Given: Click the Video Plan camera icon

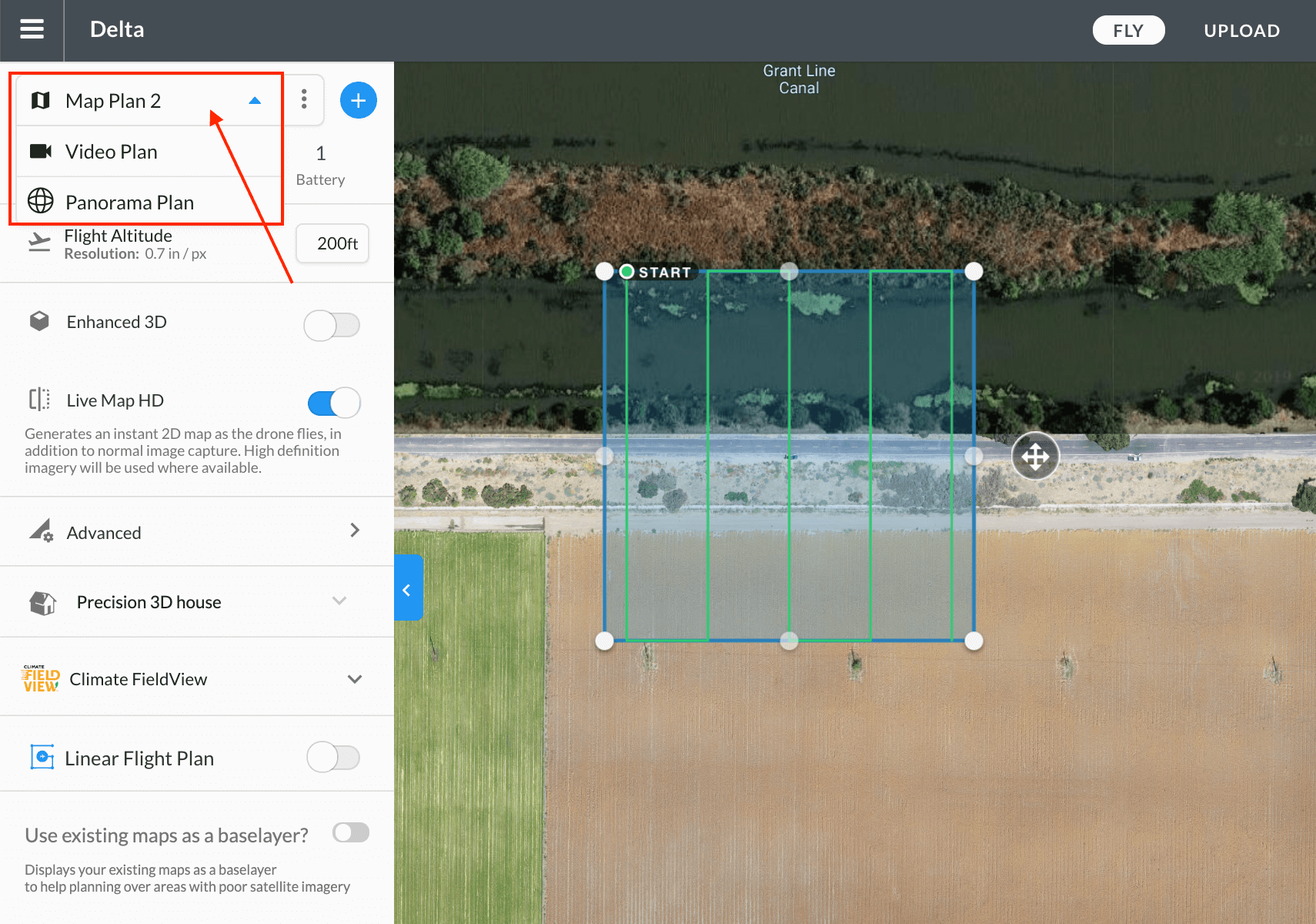Looking at the screenshot, I should coord(41,151).
